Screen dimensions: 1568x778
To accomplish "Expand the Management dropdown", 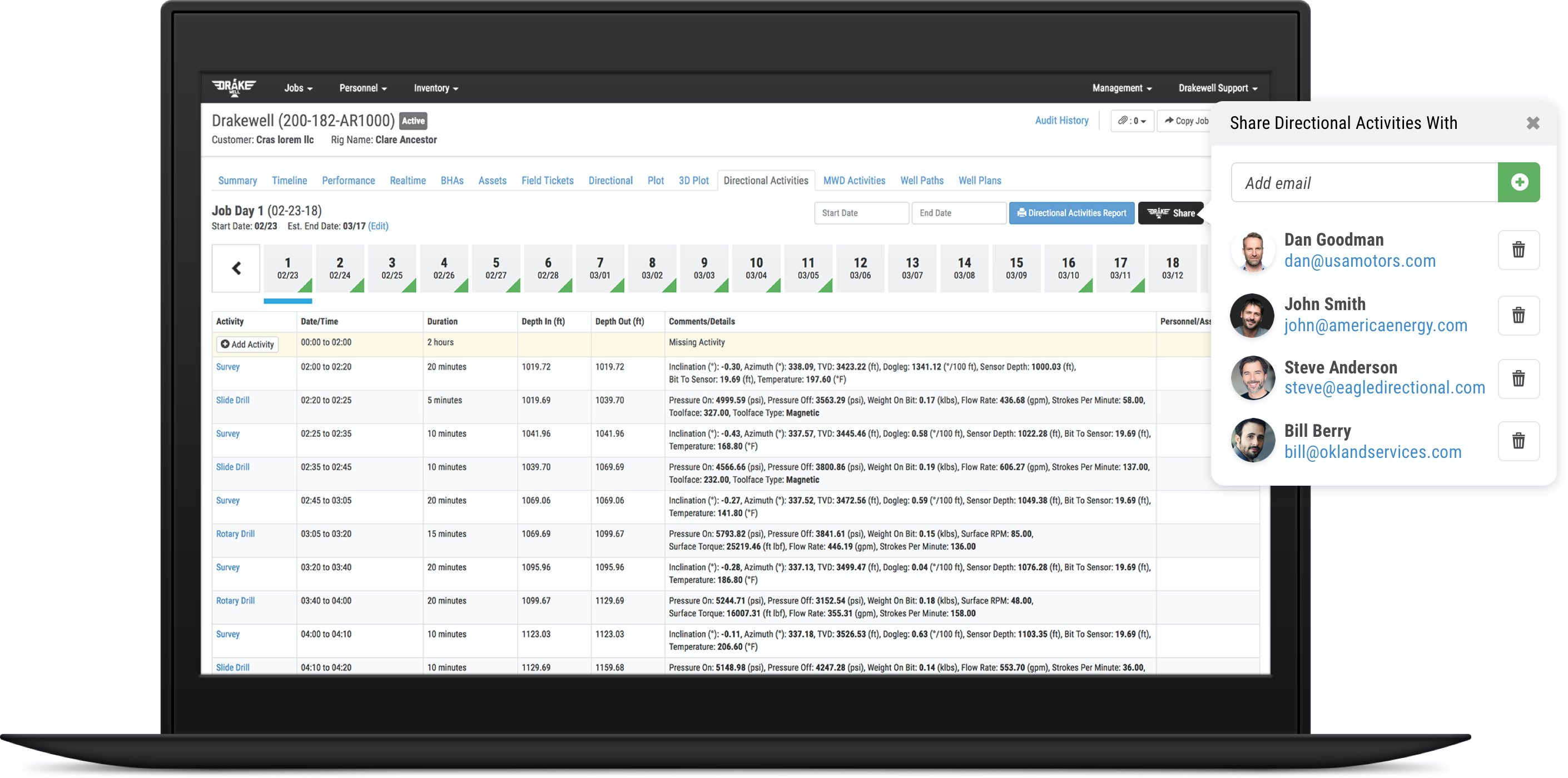I will click(x=1122, y=88).
